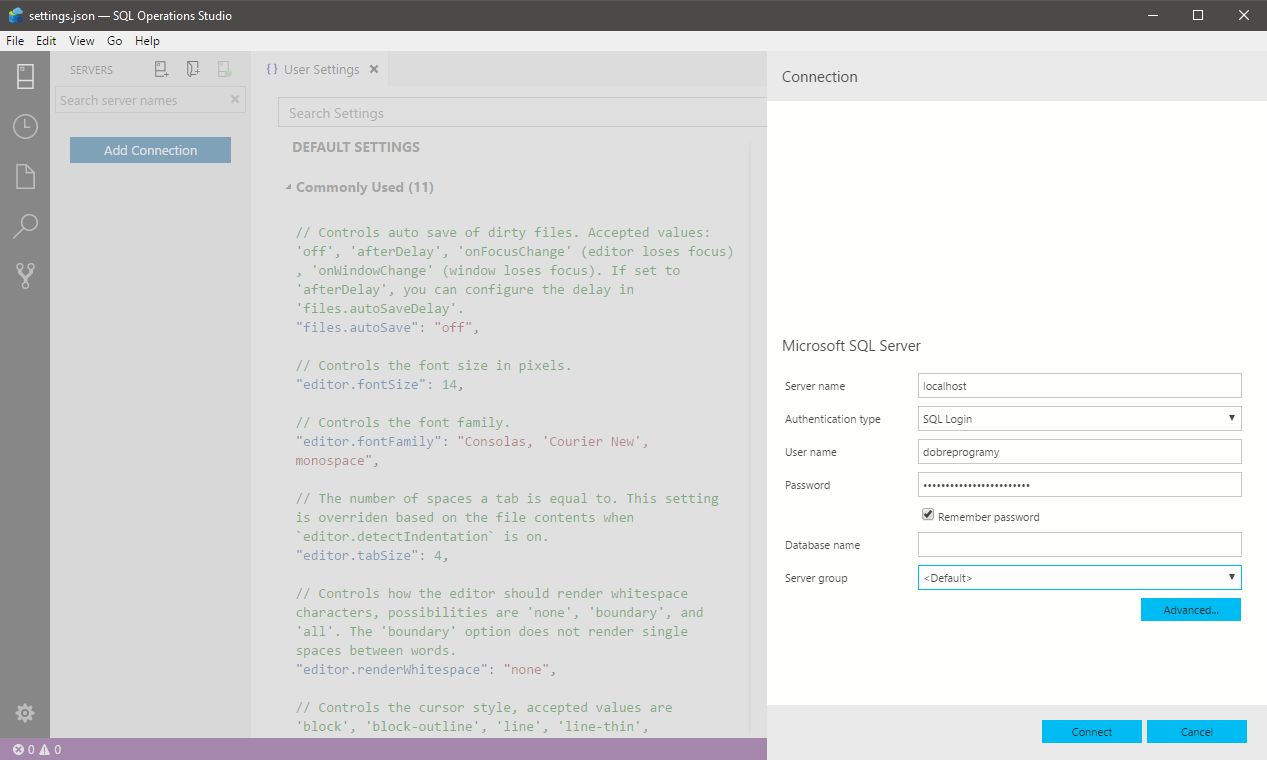Open the Servers view in activity bar
1267x760 pixels.
pos(25,76)
